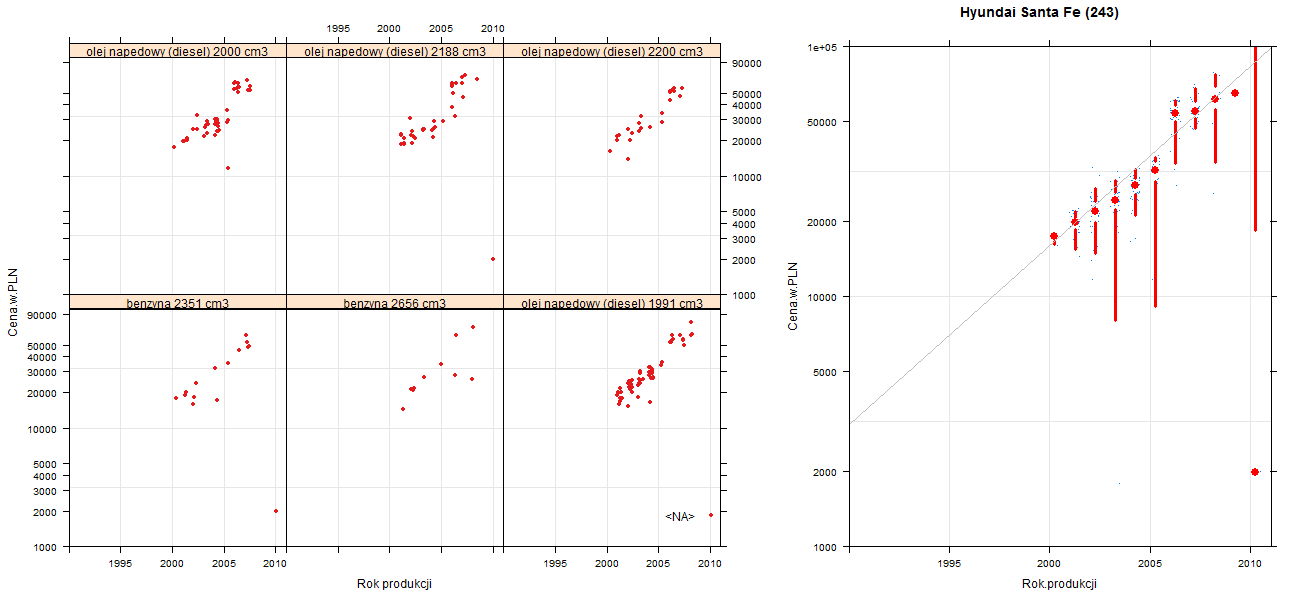Click the large red outlier dot at 2000 PLN in the Hyundai plot

click(x=1254, y=472)
